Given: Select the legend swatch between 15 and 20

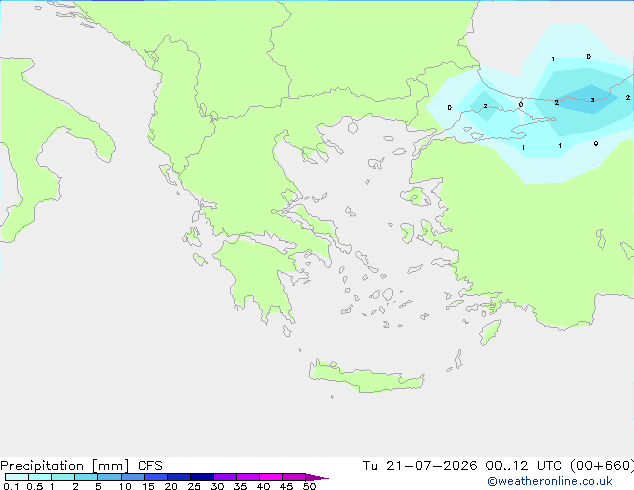Looking at the screenshot, I should tap(156, 477).
